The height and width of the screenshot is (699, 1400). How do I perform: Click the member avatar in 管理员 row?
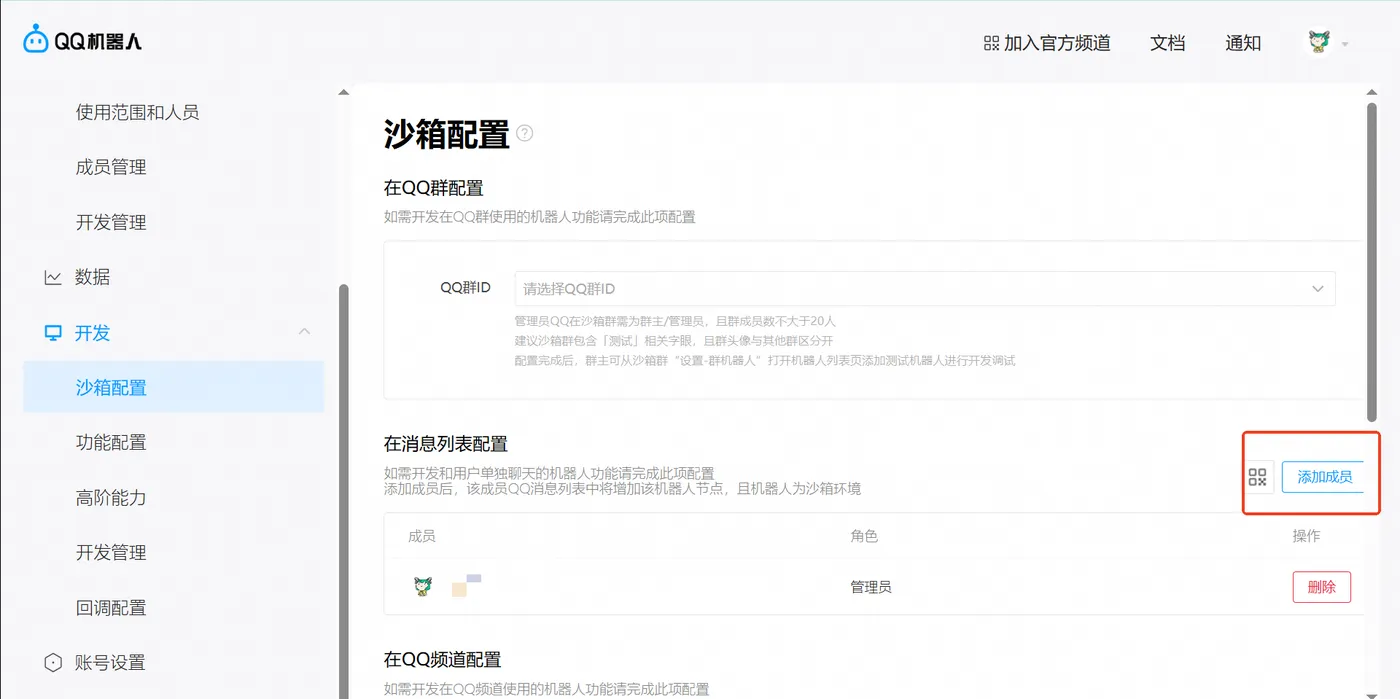point(423,586)
